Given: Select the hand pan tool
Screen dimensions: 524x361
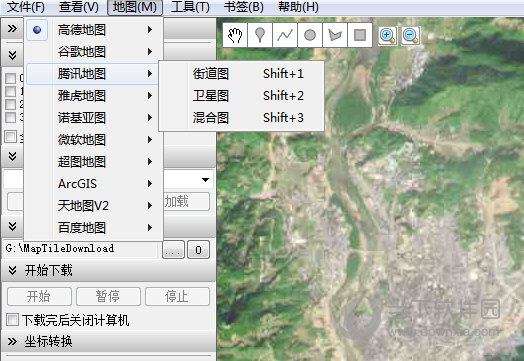Looking at the screenshot, I should (x=235, y=35).
